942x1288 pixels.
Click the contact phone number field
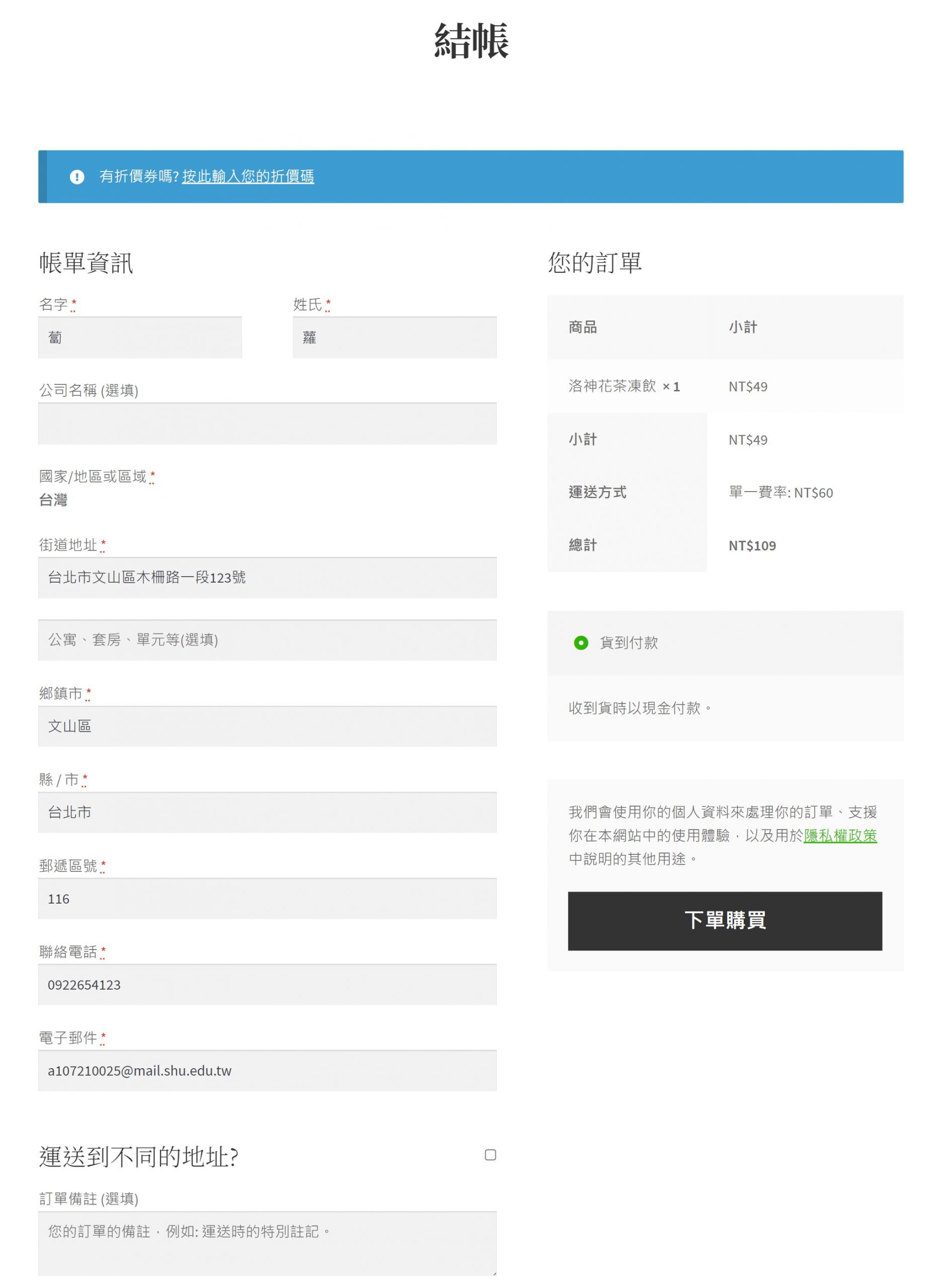pos(267,985)
